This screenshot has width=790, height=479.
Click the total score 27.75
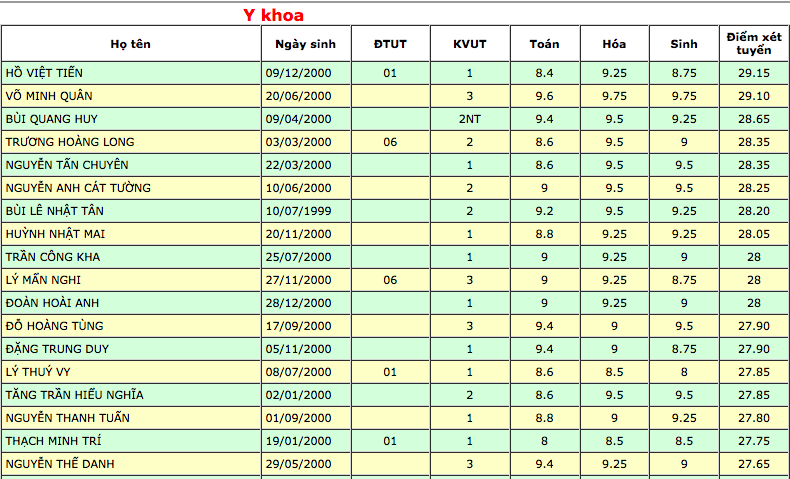click(753, 441)
